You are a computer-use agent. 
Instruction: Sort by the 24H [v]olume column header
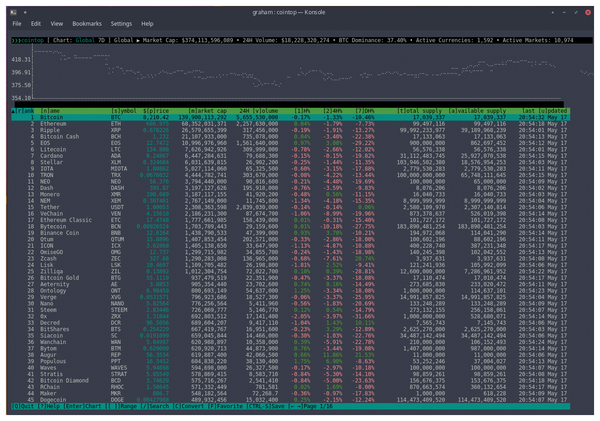click(x=259, y=111)
